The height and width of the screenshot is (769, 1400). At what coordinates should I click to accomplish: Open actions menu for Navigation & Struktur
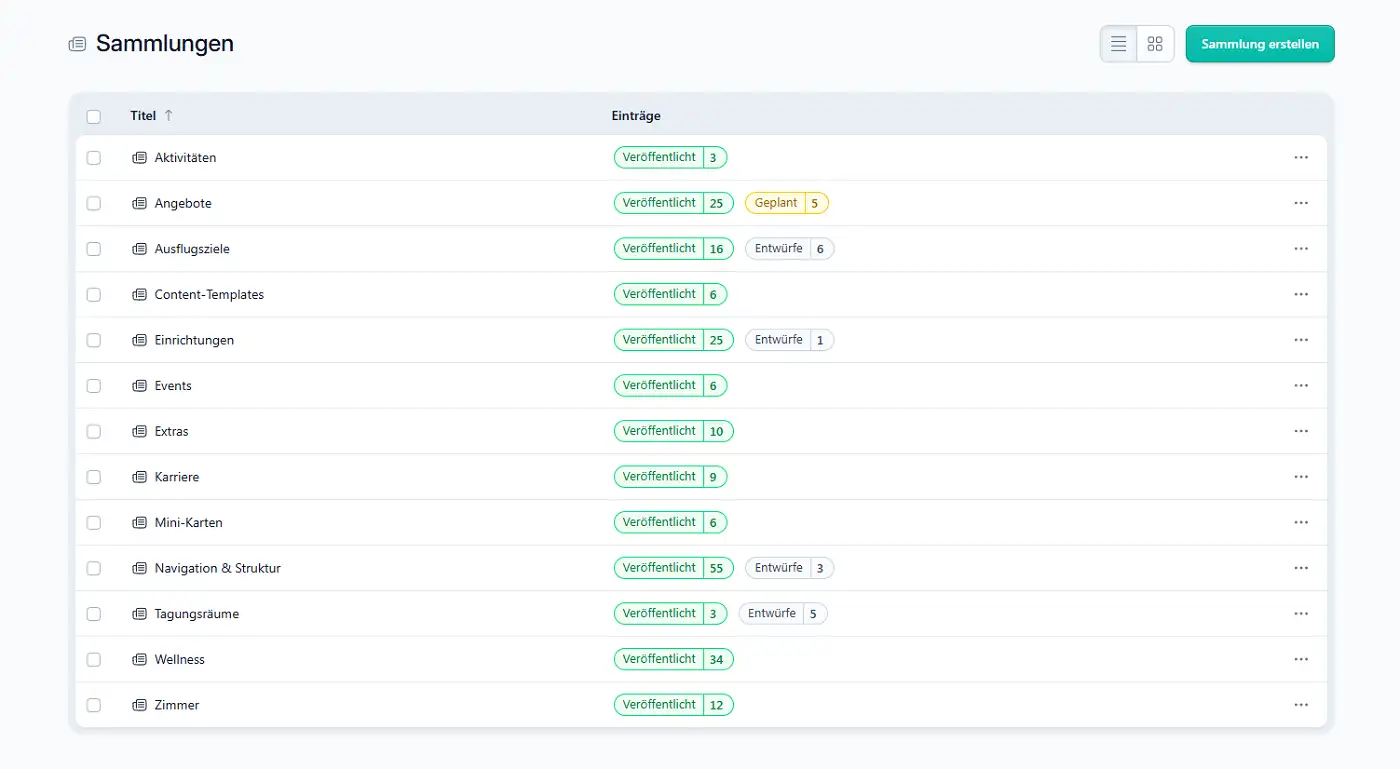coord(1300,568)
